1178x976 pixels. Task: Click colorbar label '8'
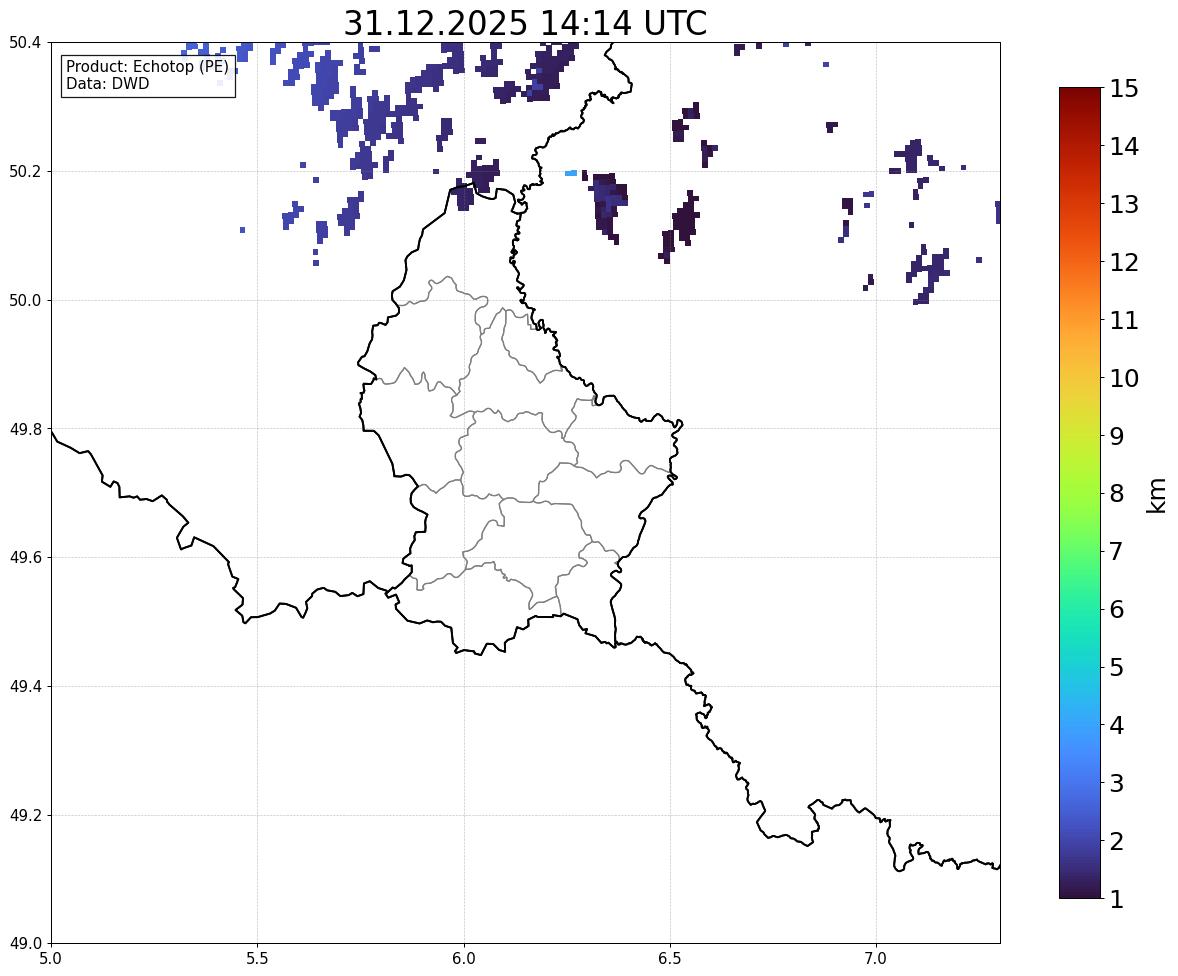click(1117, 494)
